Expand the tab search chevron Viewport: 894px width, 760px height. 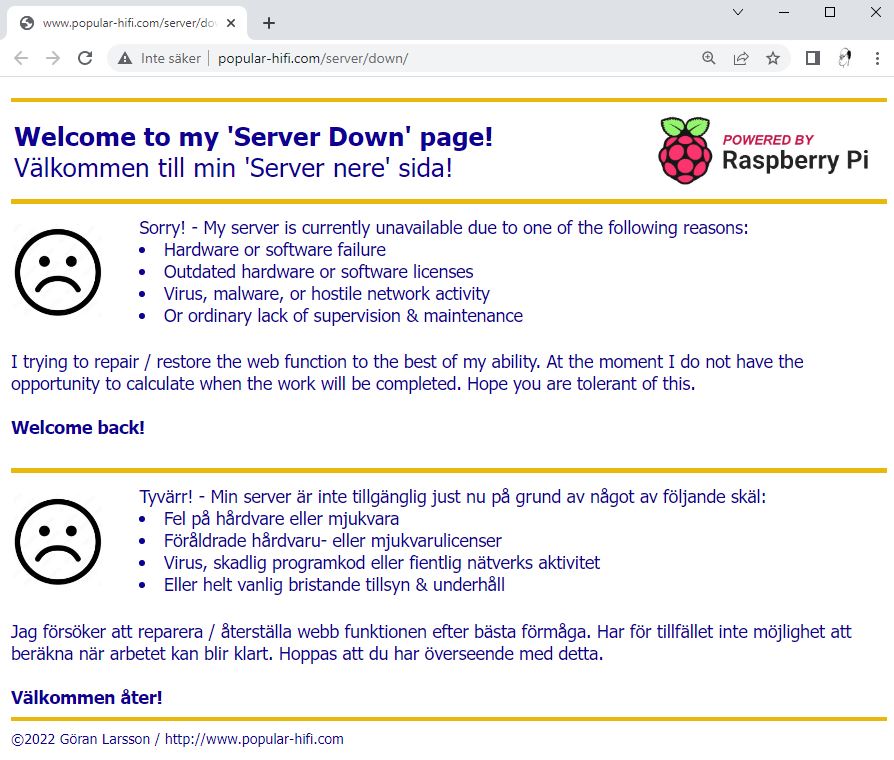click(x=738, y=12)
